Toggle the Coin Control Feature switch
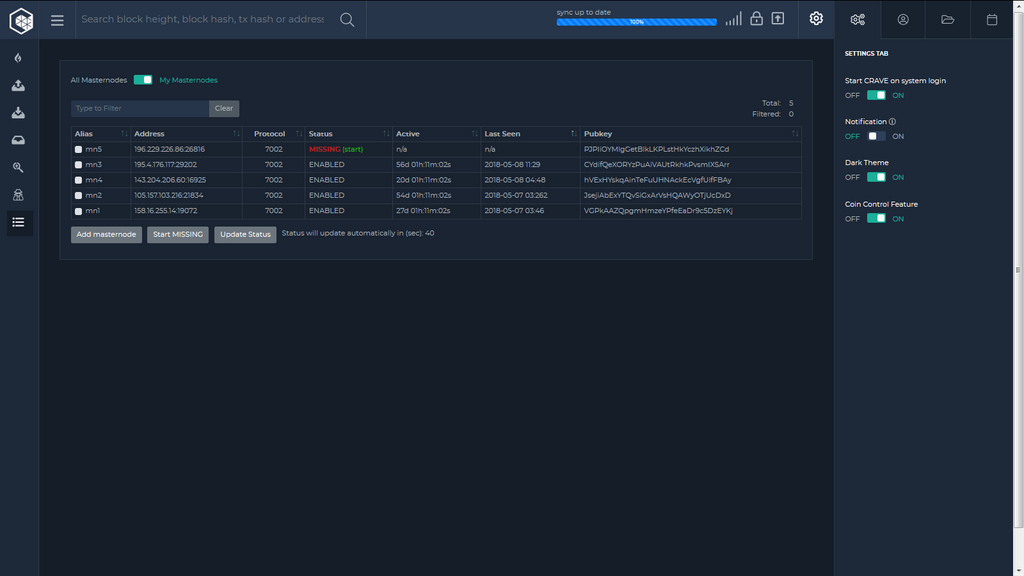This screenshot has width=1024, height=576. 876,218
